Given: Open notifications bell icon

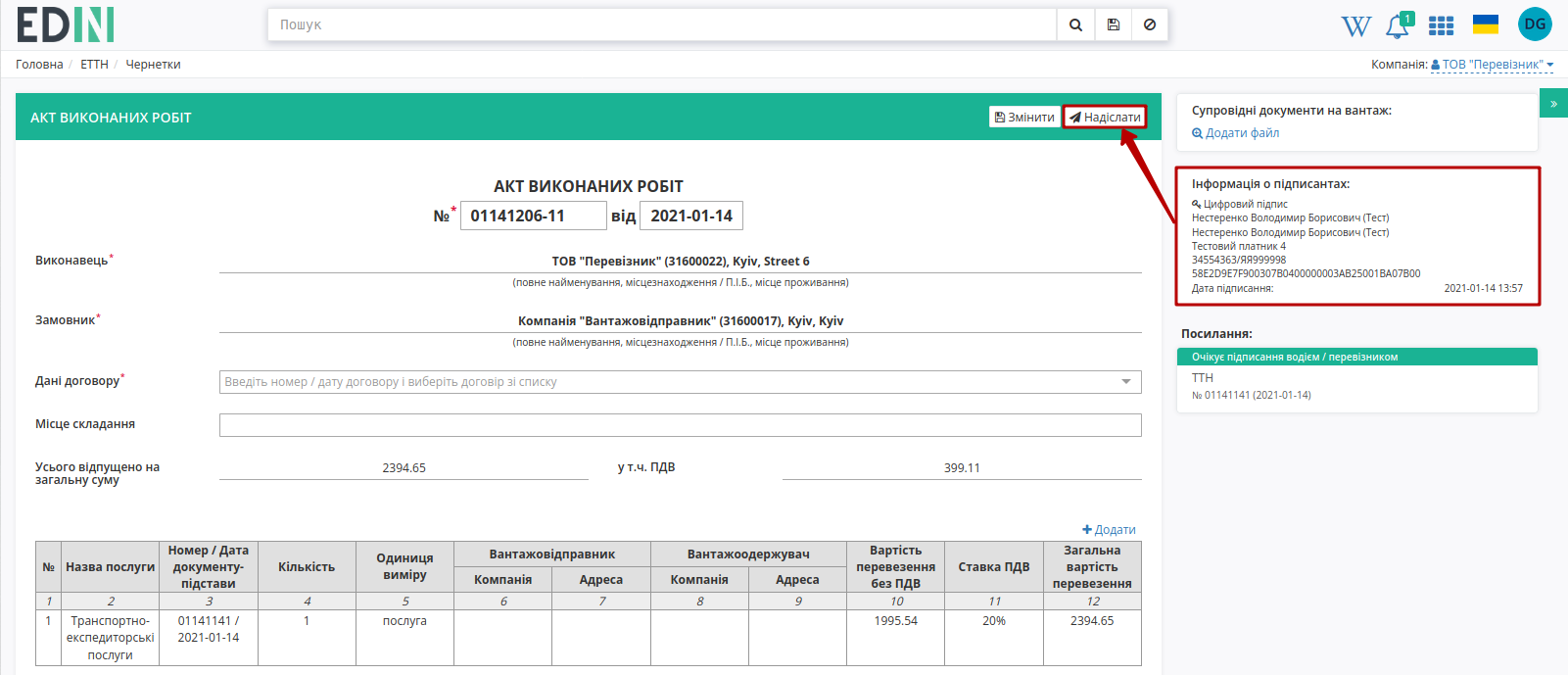Looking at the screenshot, I should 1398,25.
